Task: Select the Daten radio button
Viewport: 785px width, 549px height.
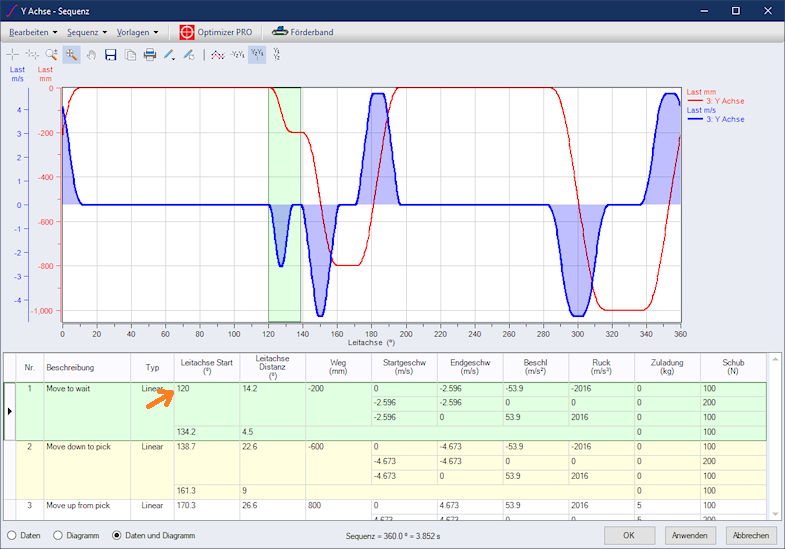Action: pyautogui.click(x=13, y=536)
